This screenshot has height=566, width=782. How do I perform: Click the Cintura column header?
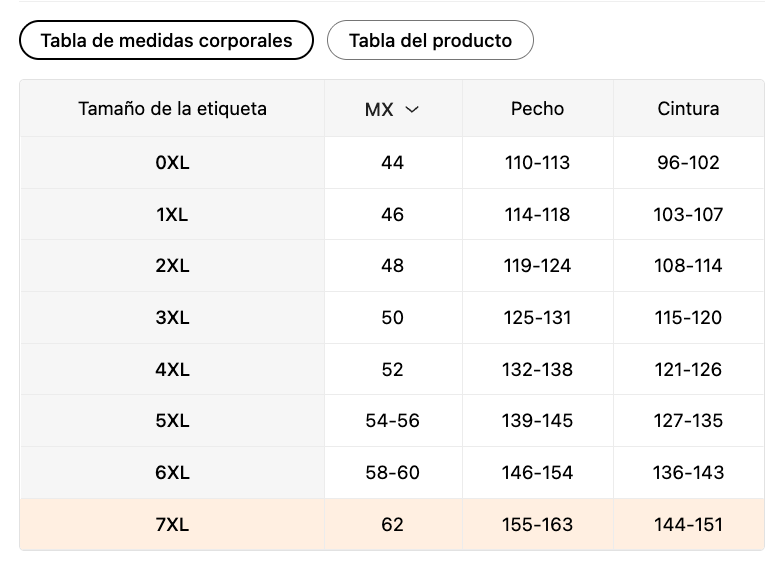[x=688, y=109]
